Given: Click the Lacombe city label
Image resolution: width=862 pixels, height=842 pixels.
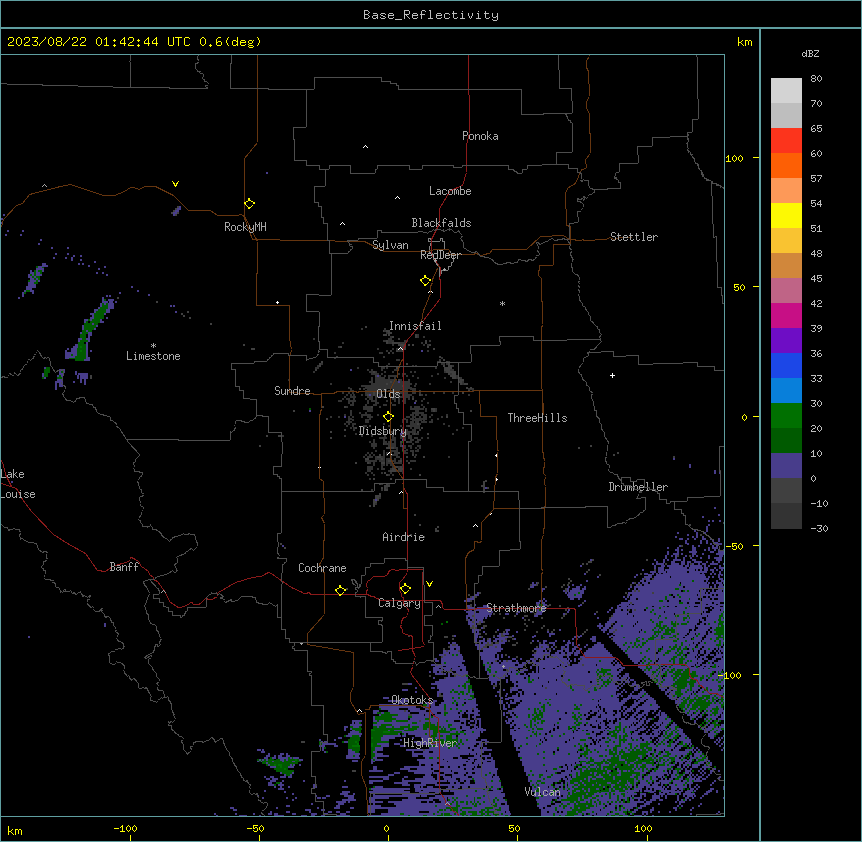Looking at the screenshot, I should click(x=450, y=191).
